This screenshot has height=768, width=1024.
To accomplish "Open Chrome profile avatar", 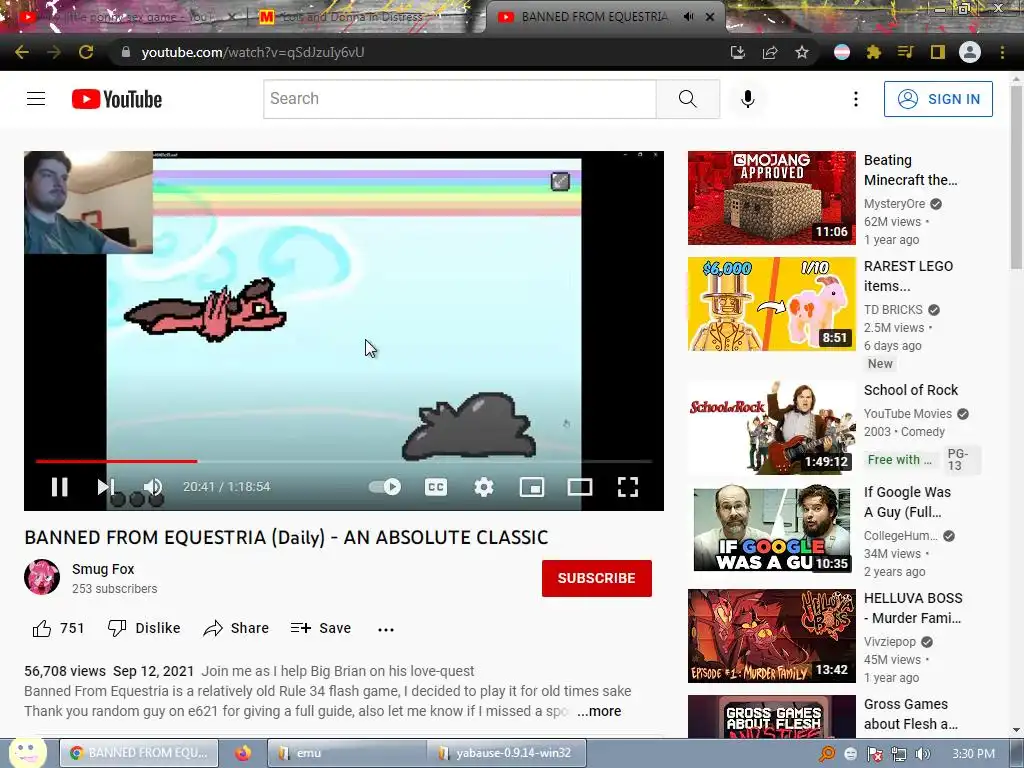I will click(970, 52).
